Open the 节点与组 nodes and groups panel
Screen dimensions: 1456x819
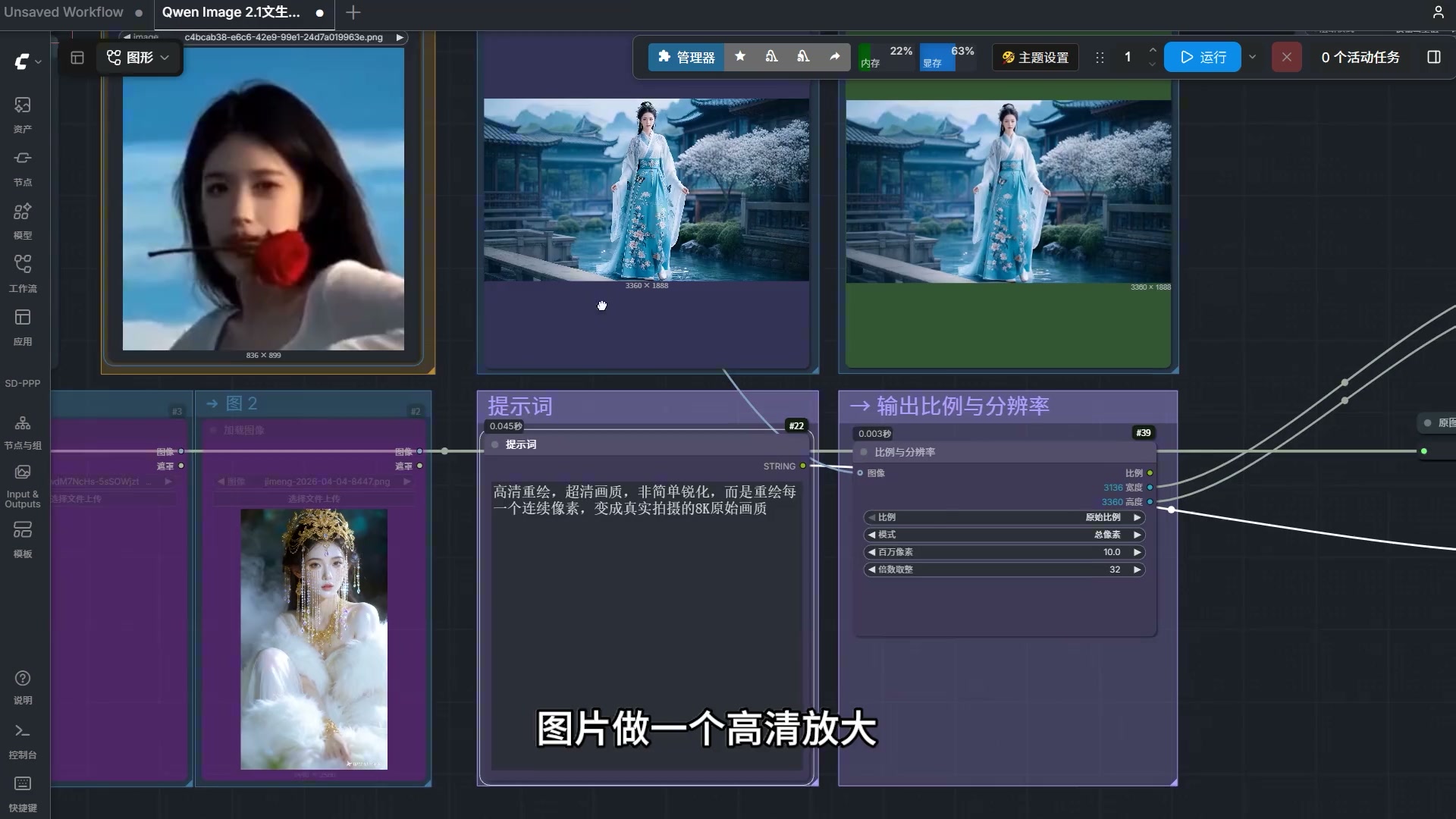[23, 432]
